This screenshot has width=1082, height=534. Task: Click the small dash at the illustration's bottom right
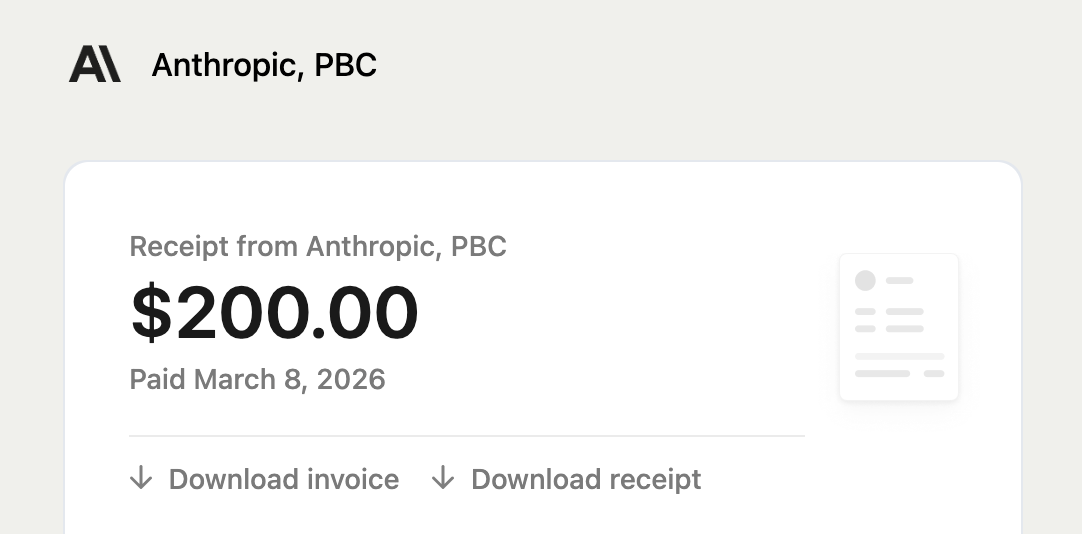click(934, 373)
